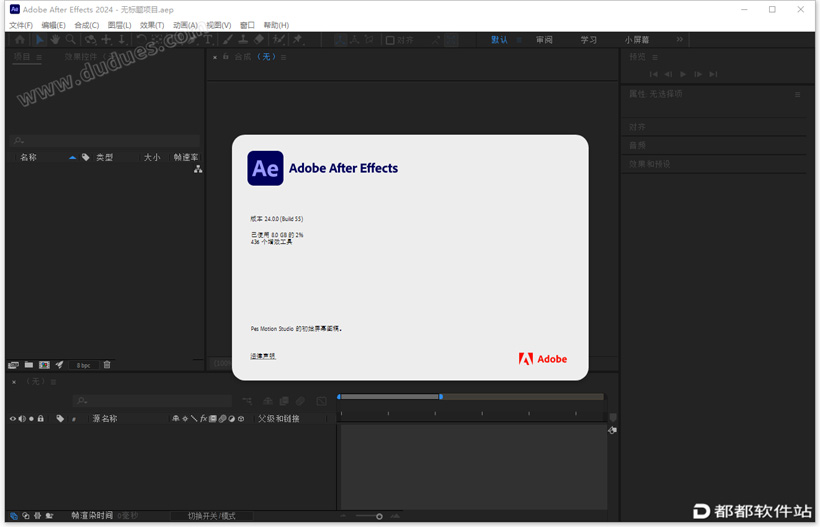Open the legal notices link in about dialog
Screen dimensions: 820x527
tap(263, 356)
